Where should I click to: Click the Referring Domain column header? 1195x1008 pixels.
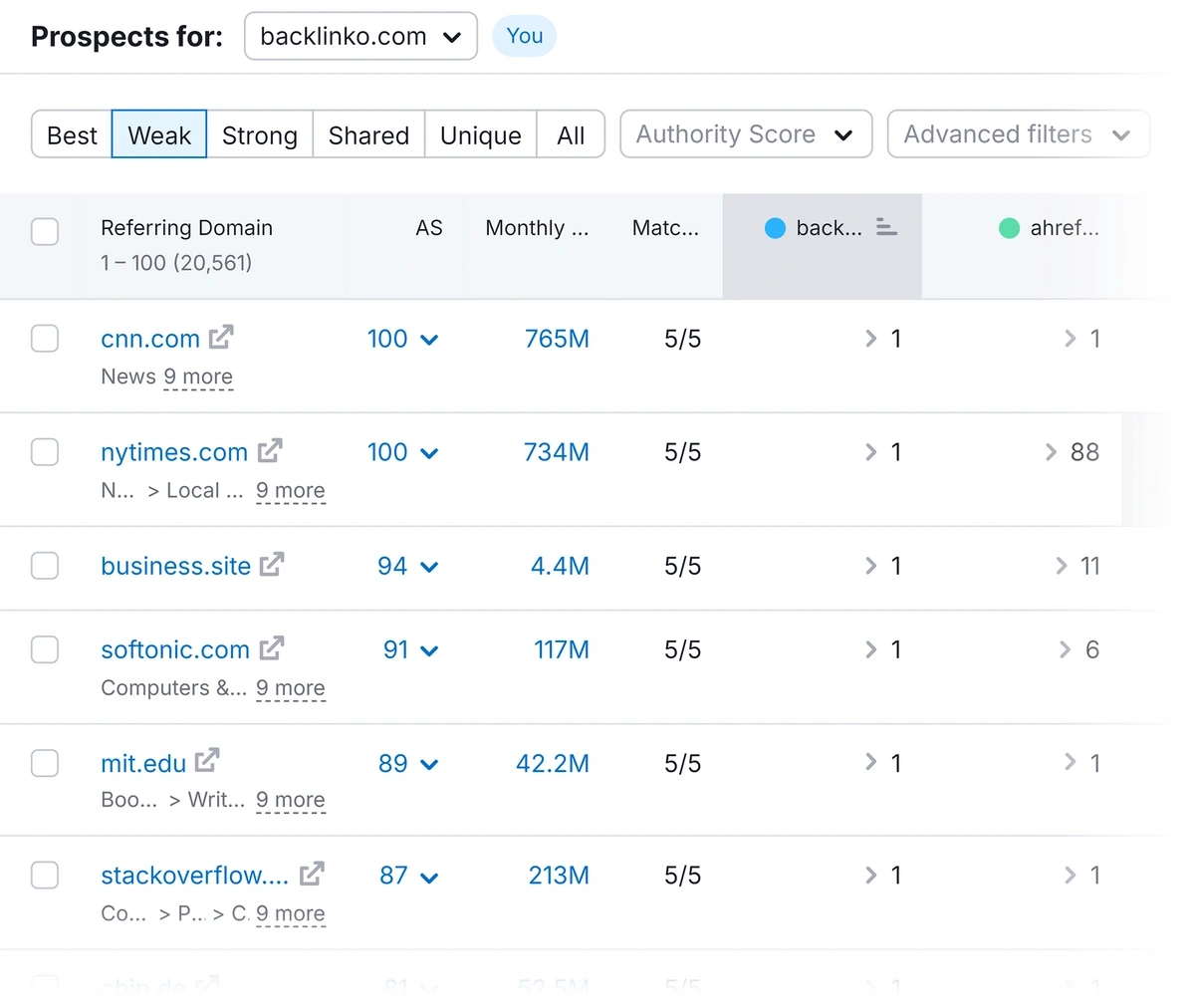(186, 228)
